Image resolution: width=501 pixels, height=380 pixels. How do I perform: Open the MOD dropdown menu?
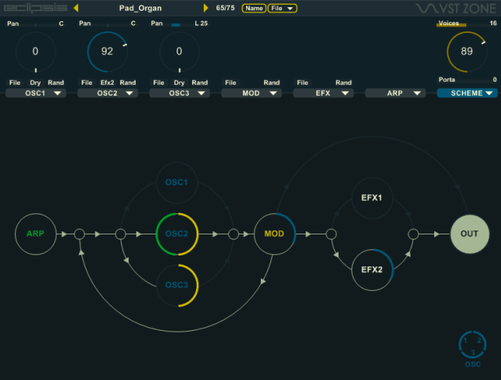click(251, 93)
